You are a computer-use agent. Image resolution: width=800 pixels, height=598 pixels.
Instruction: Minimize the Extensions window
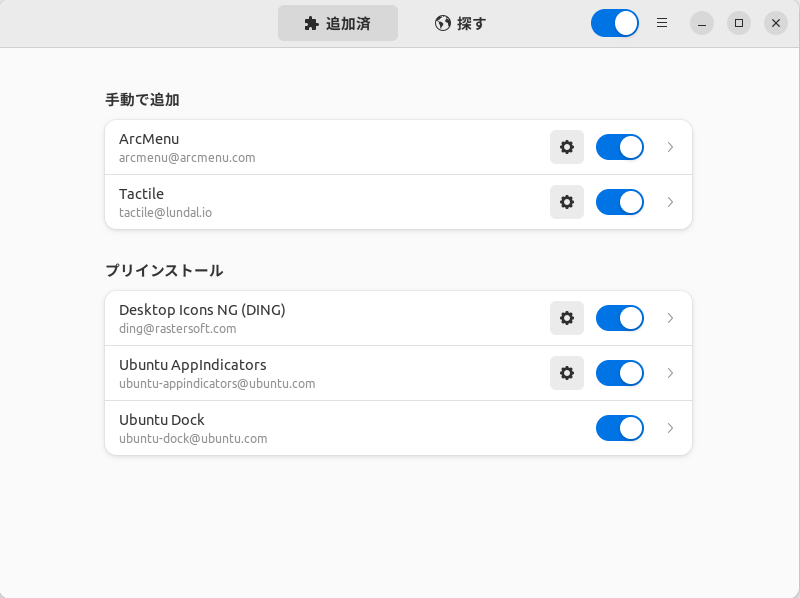pos(702,23)
